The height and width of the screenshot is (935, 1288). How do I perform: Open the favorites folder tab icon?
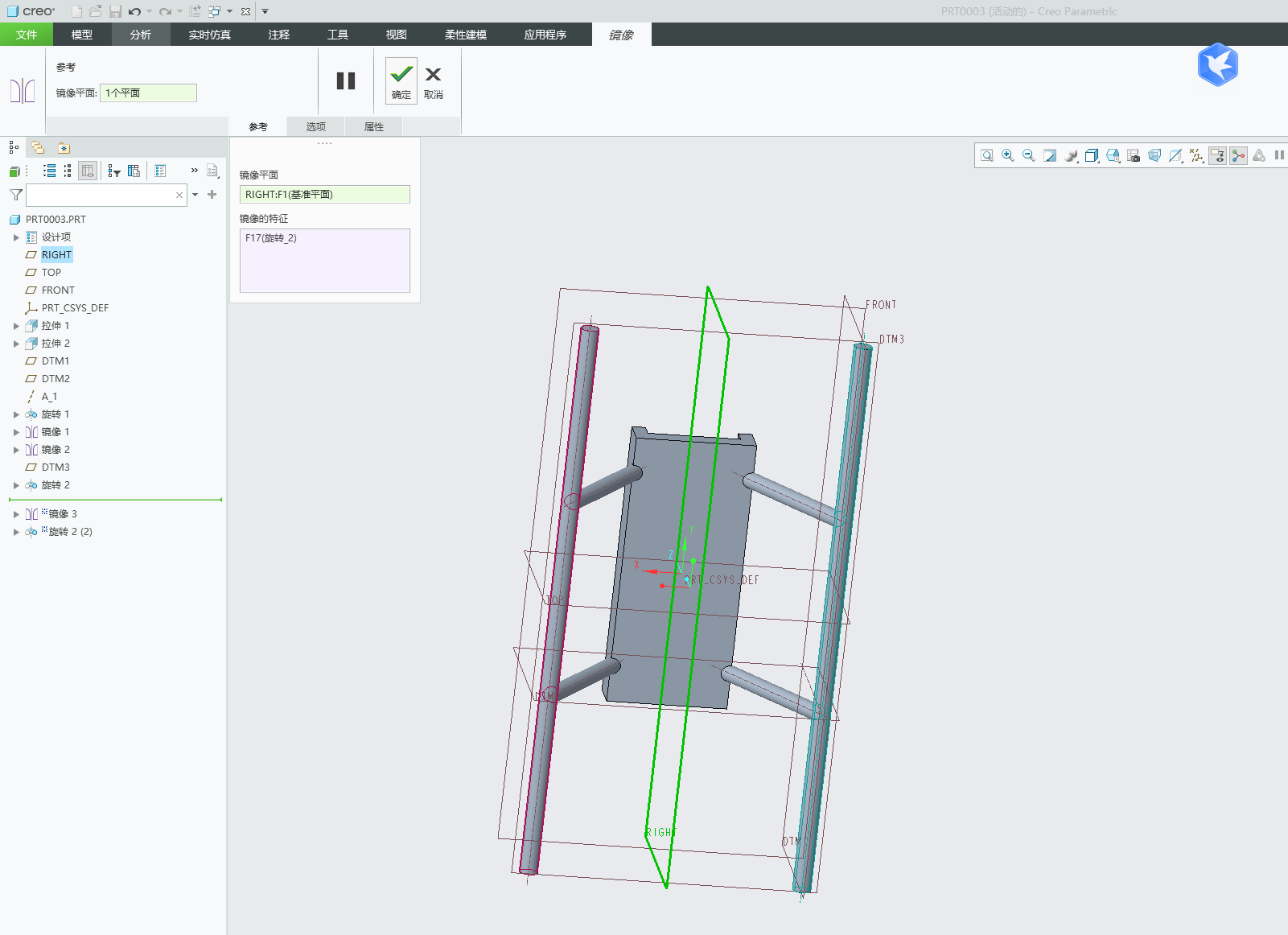(x=64, y=148)
